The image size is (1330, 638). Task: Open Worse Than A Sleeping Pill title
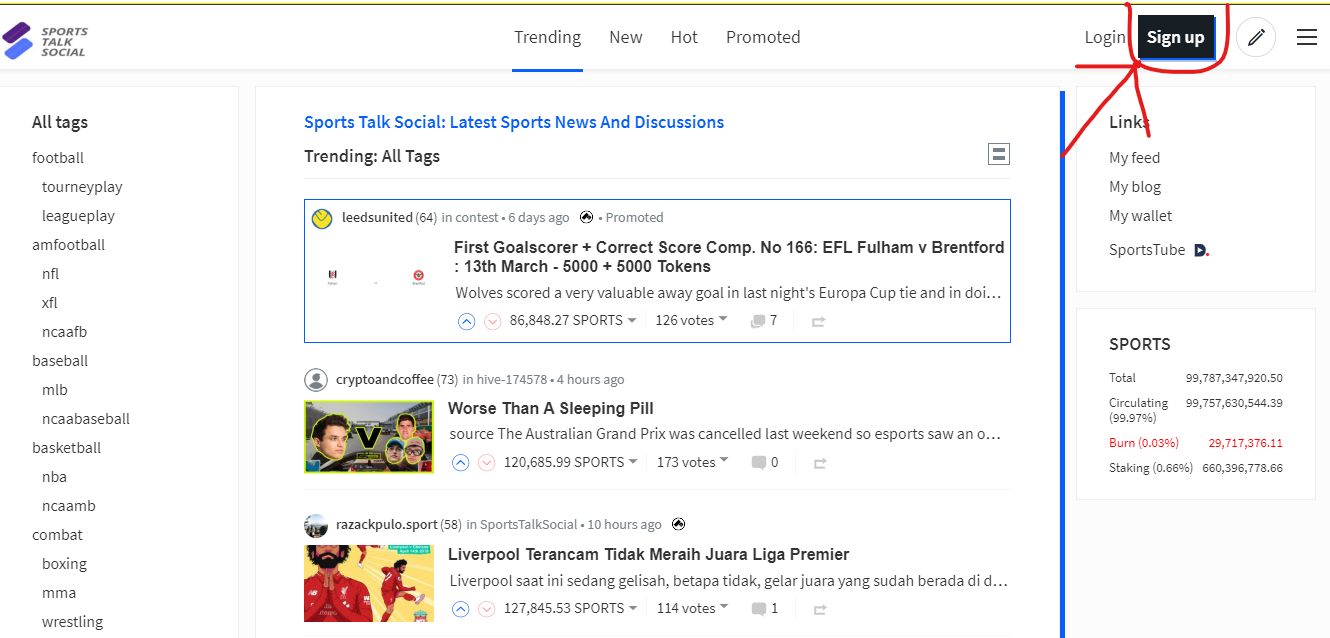click(551, 408)
